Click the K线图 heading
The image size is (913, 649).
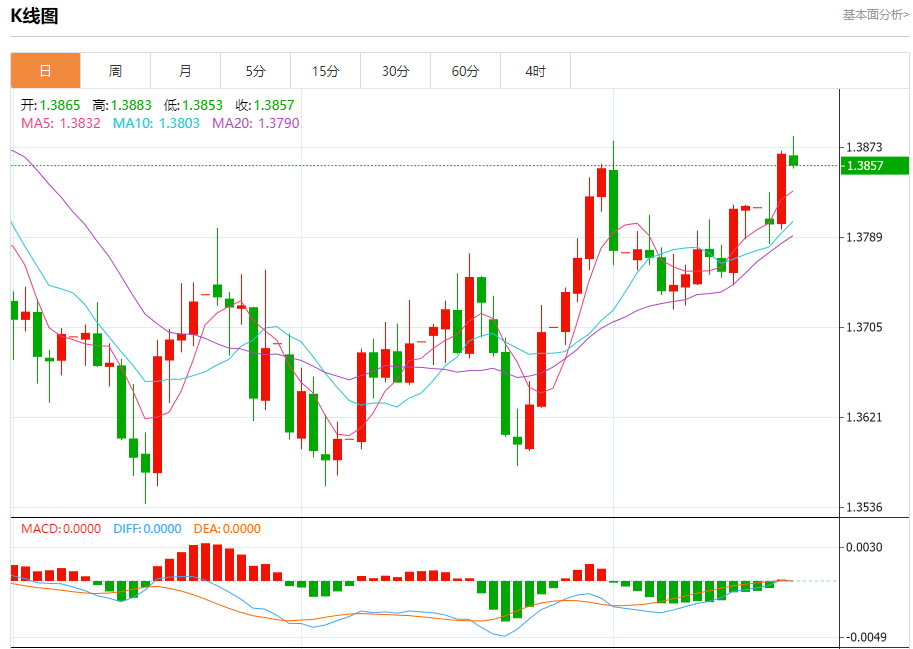[x=34, y=16]
